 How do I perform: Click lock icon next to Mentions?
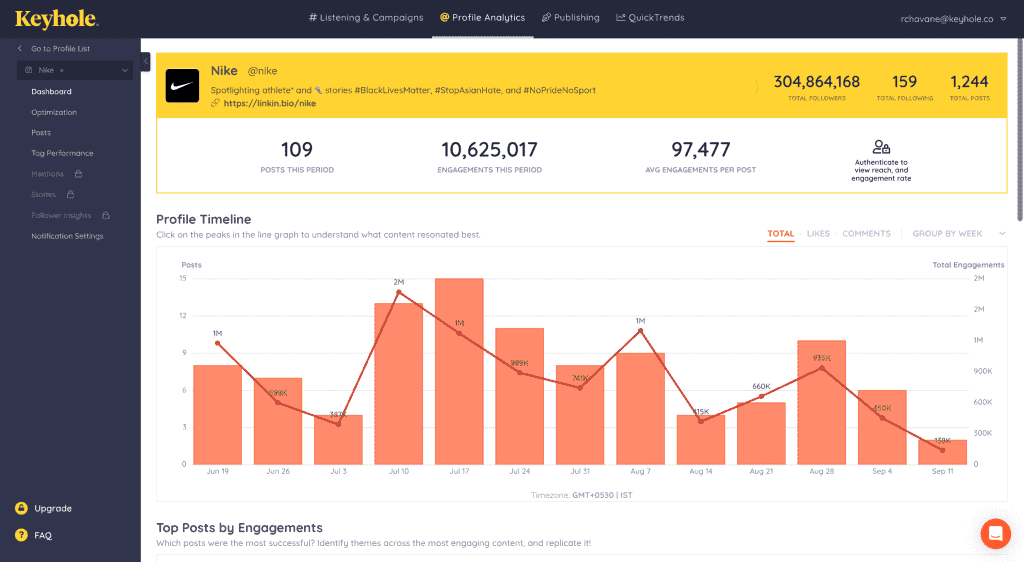tap(78, 174)
